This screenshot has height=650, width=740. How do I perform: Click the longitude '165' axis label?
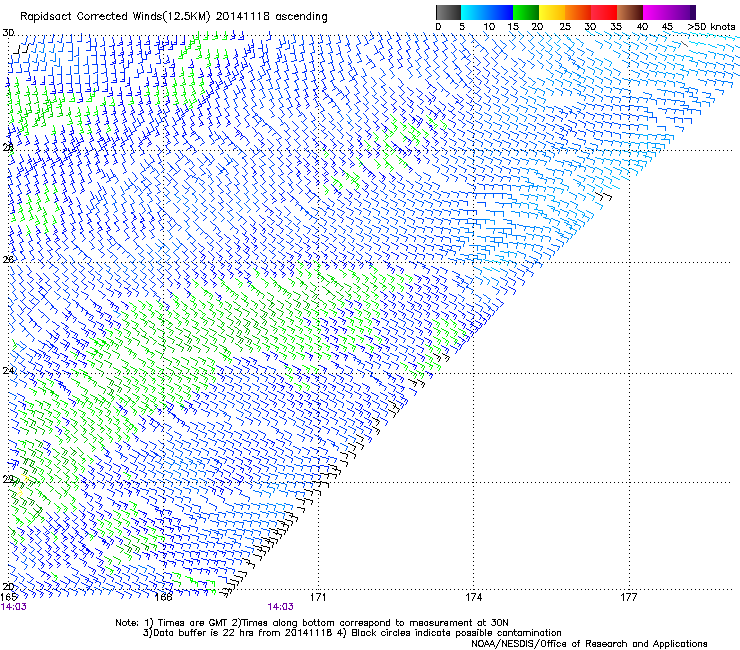click(x=9, y=597)
